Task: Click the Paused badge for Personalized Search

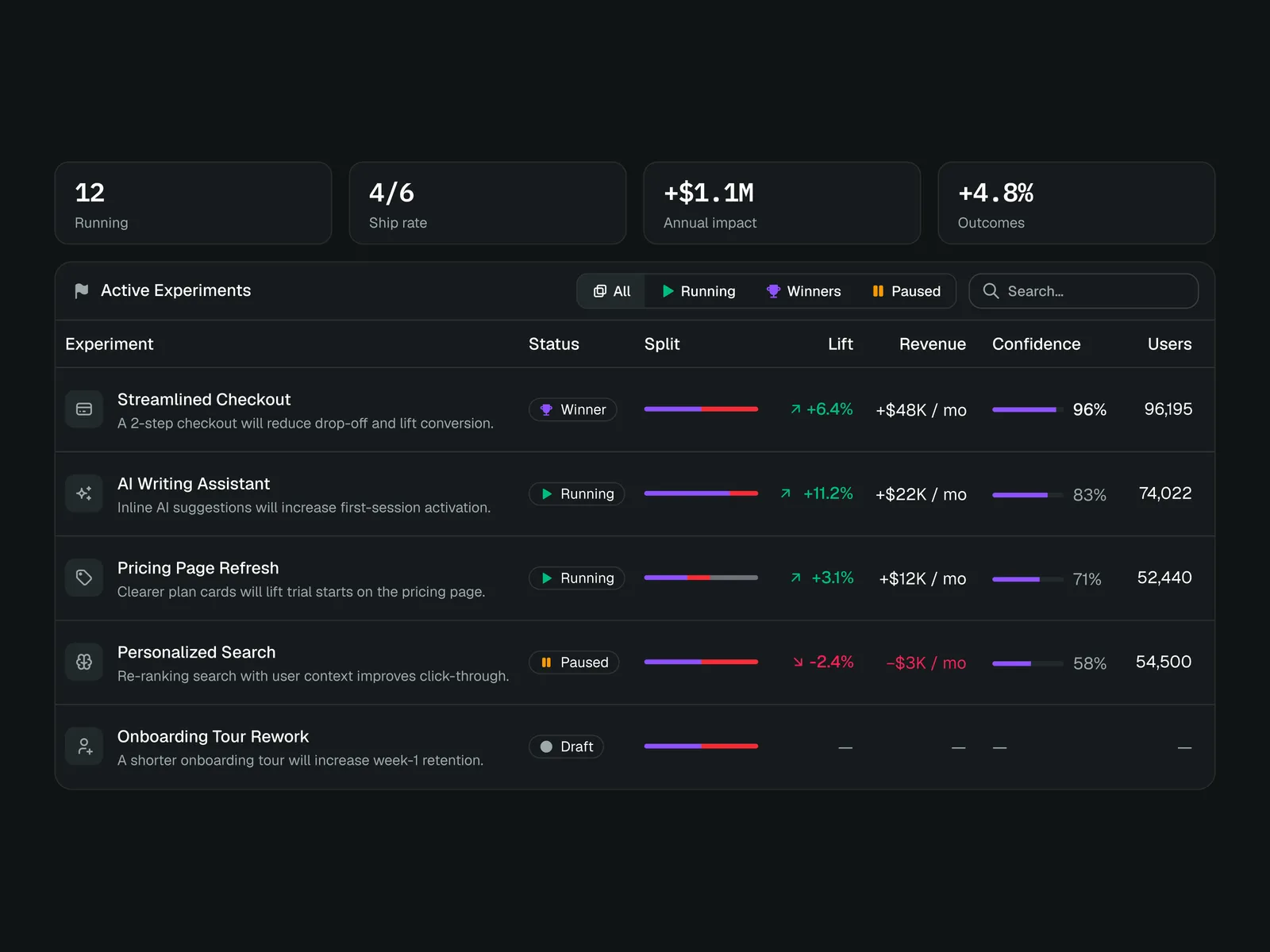Action: point(574,662)
